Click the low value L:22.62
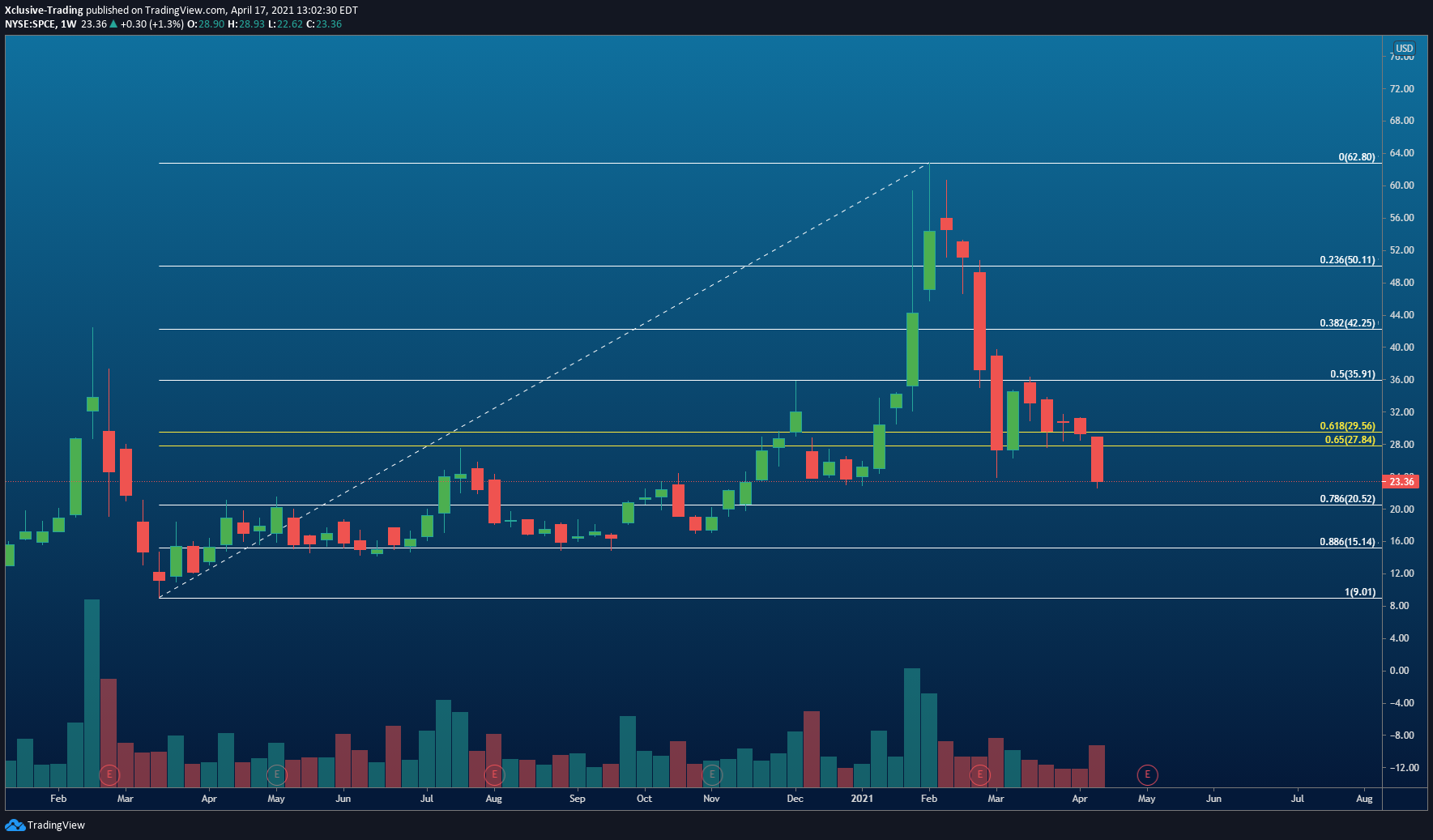 point(285,24)
